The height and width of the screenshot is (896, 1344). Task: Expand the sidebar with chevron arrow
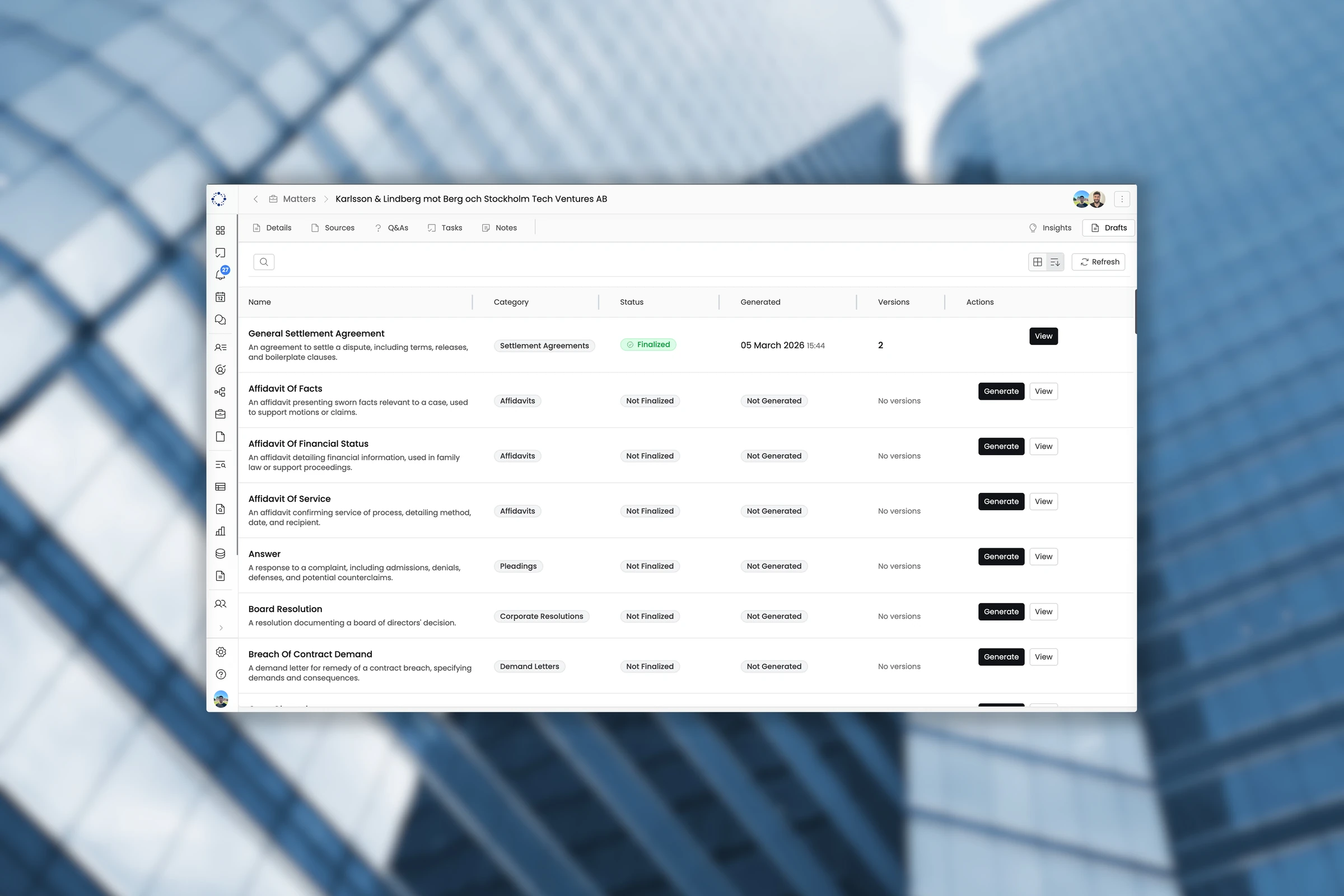(221, 628)
